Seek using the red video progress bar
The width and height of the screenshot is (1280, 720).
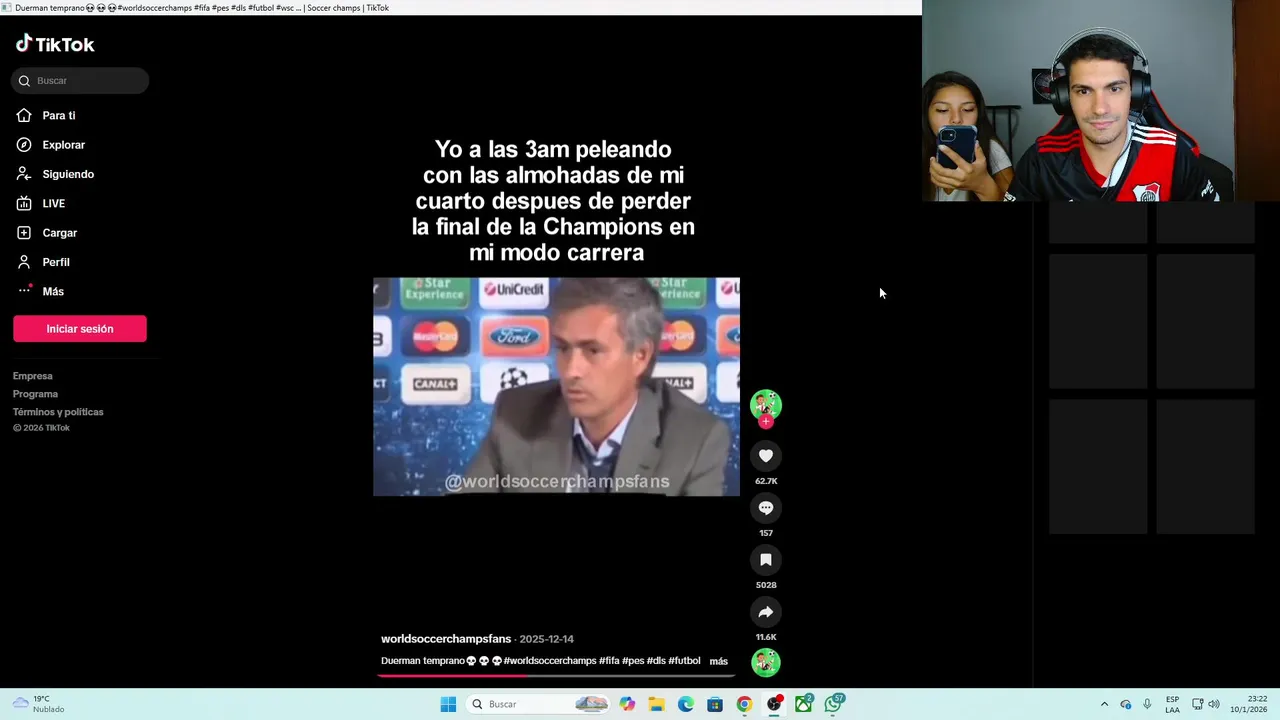(x=556, y=675)
